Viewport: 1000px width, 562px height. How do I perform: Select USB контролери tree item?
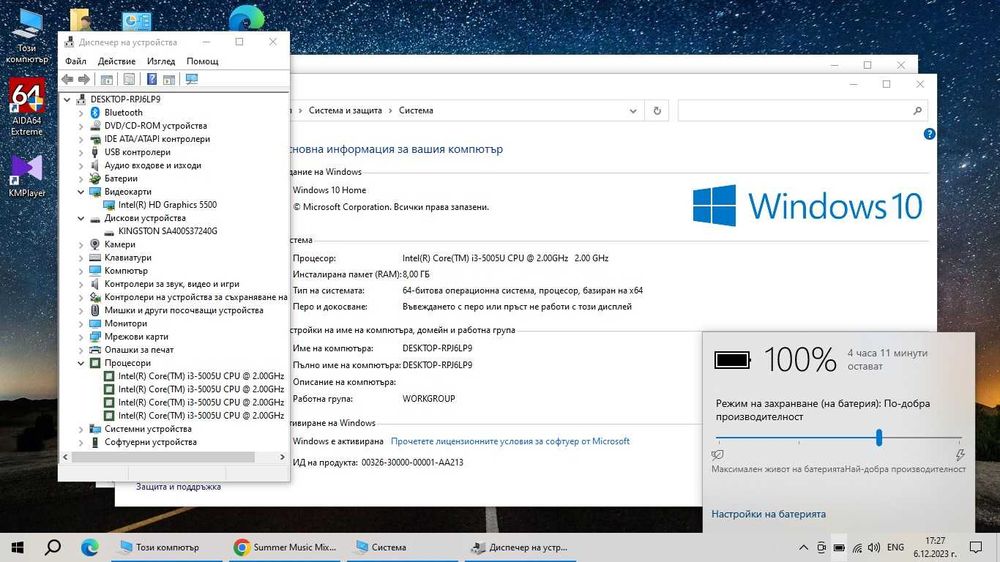click(137, 152)
